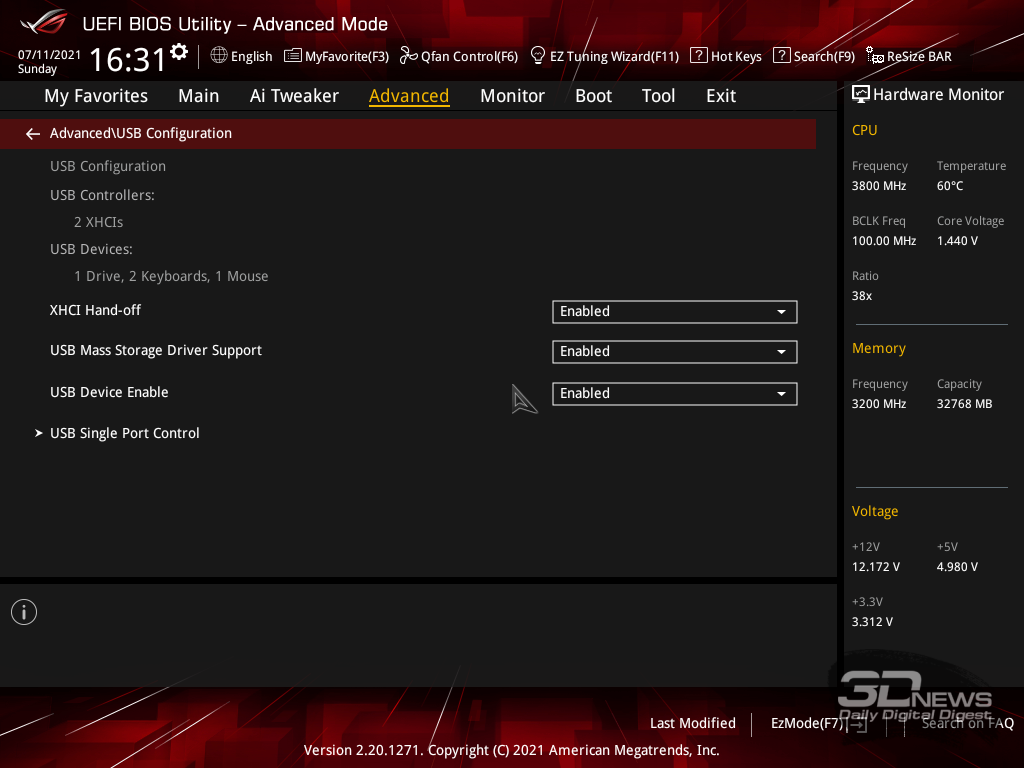Click the USB Devices label

(x=91, y=249)
